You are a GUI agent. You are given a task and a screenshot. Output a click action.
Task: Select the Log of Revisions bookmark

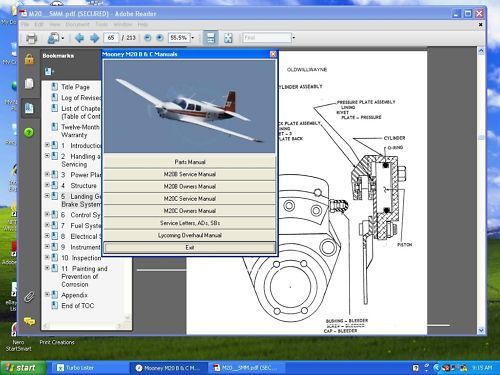point(81,98)
